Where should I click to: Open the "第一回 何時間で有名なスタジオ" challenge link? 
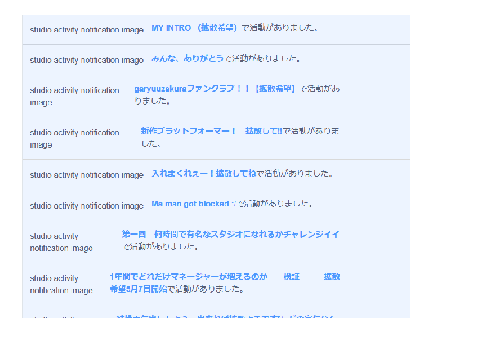pyautogui.click(x=230, y=234)
